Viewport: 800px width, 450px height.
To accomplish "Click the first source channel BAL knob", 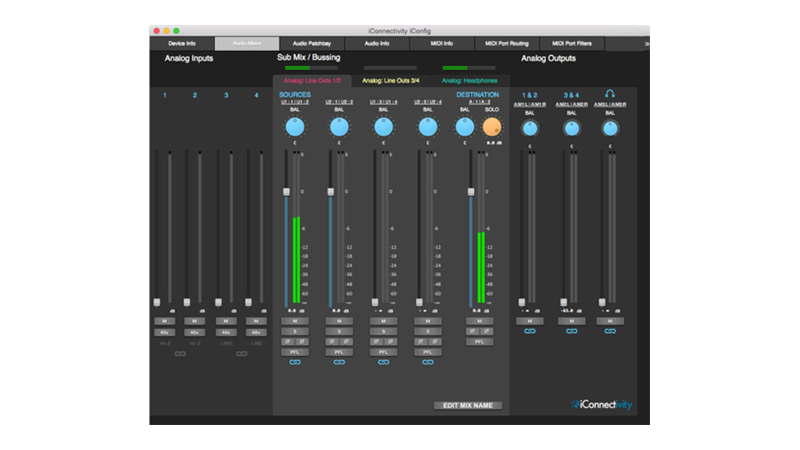I will 295,127.
